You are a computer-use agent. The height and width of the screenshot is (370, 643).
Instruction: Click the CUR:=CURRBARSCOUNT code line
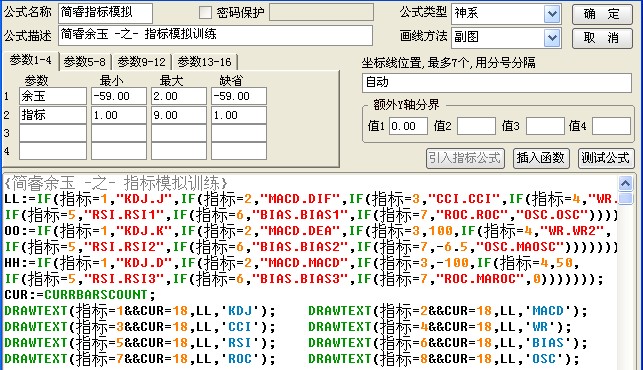[80, 295]
